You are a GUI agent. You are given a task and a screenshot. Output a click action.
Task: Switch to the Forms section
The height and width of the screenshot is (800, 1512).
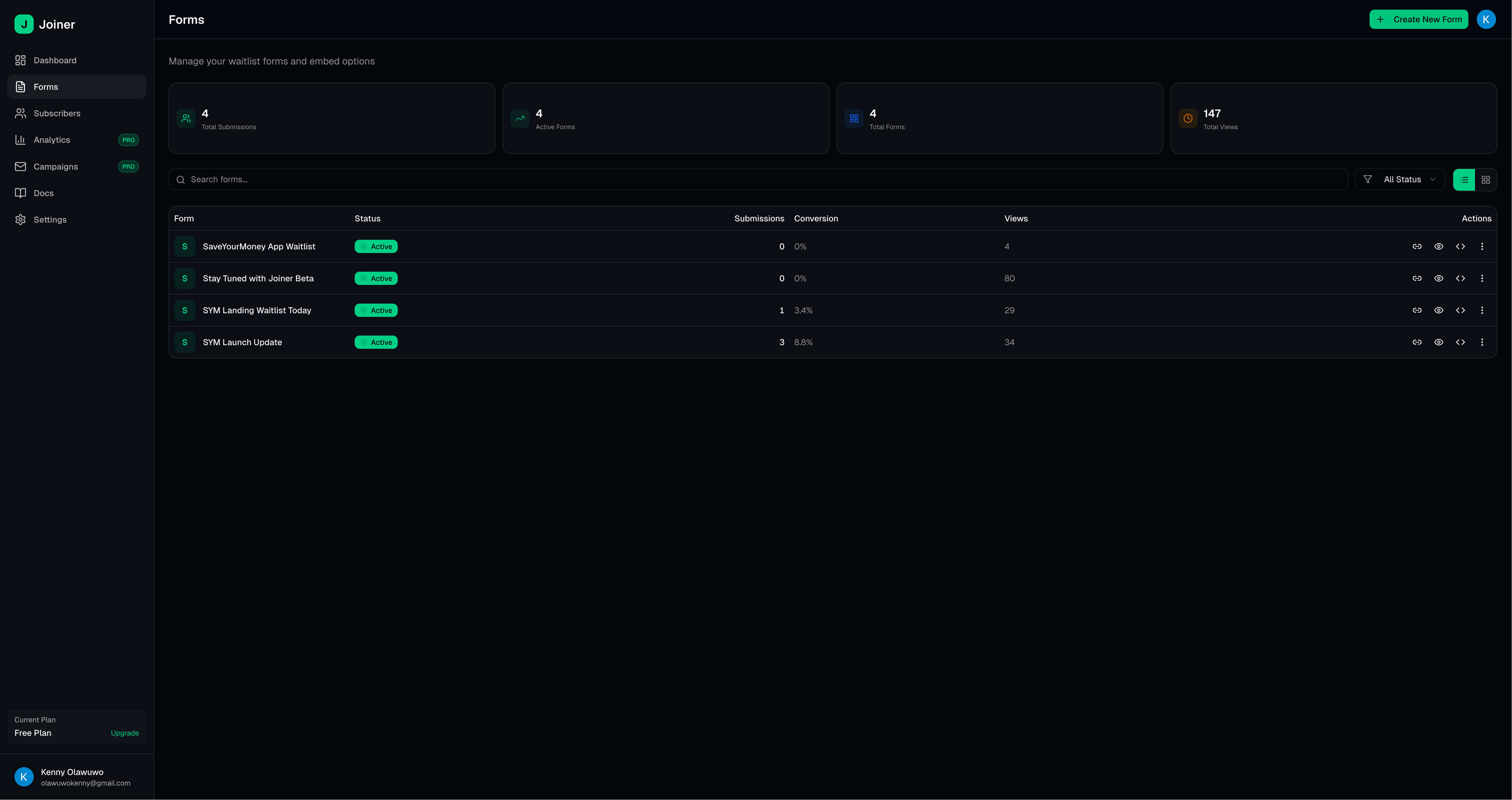coord(46,86)
